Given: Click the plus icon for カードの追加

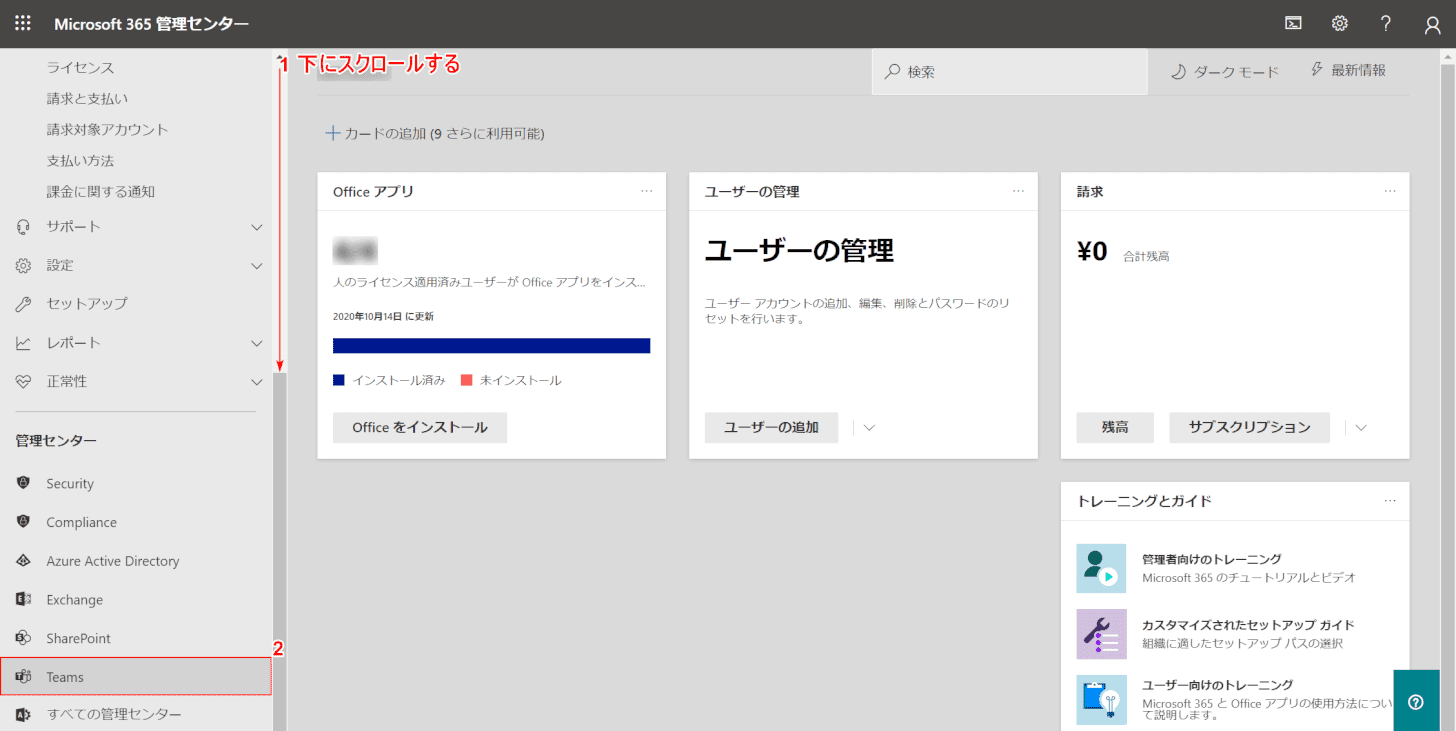Looking at the screenshot, I should (333, 133).
